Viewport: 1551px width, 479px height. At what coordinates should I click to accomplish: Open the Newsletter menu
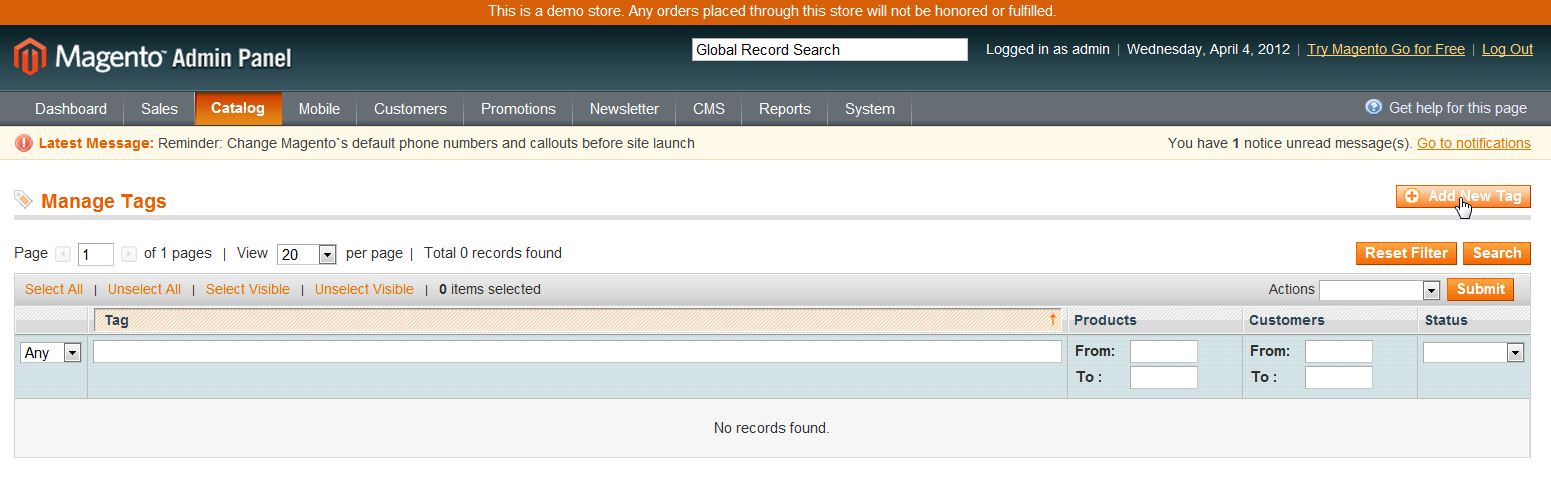point(624,109)
